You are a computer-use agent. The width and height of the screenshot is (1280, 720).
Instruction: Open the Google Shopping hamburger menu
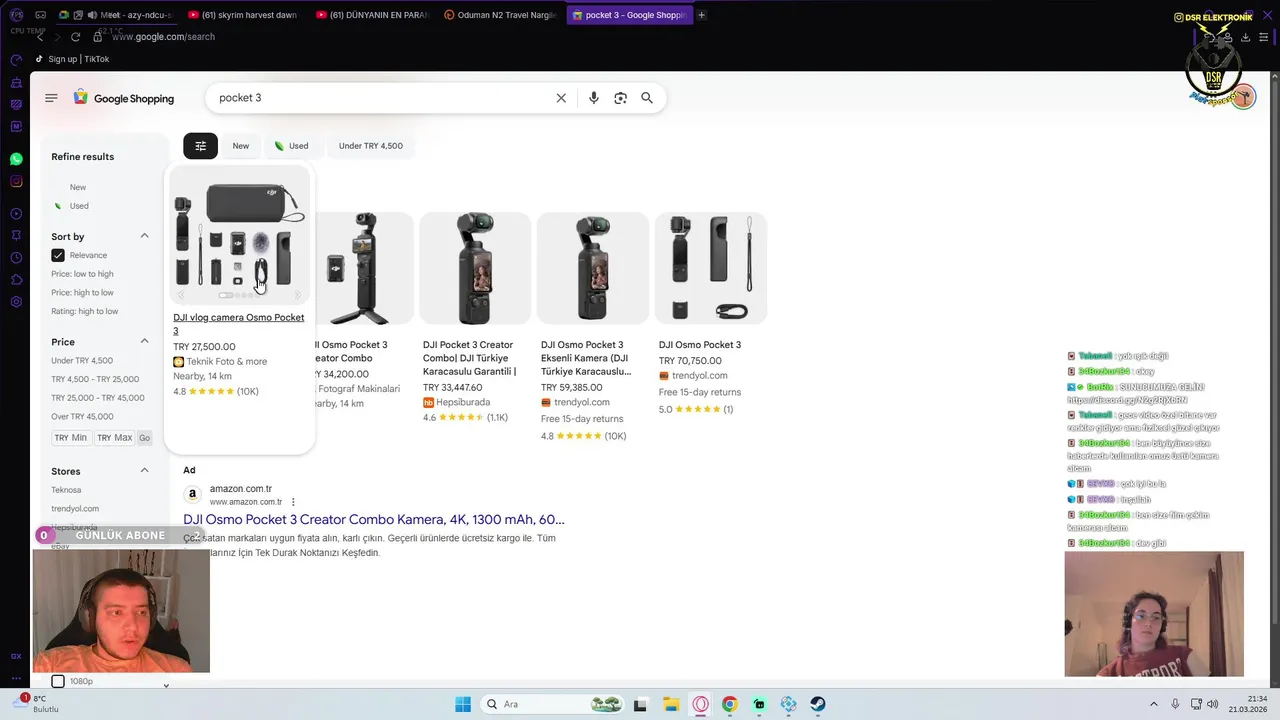tap(51, 98)
